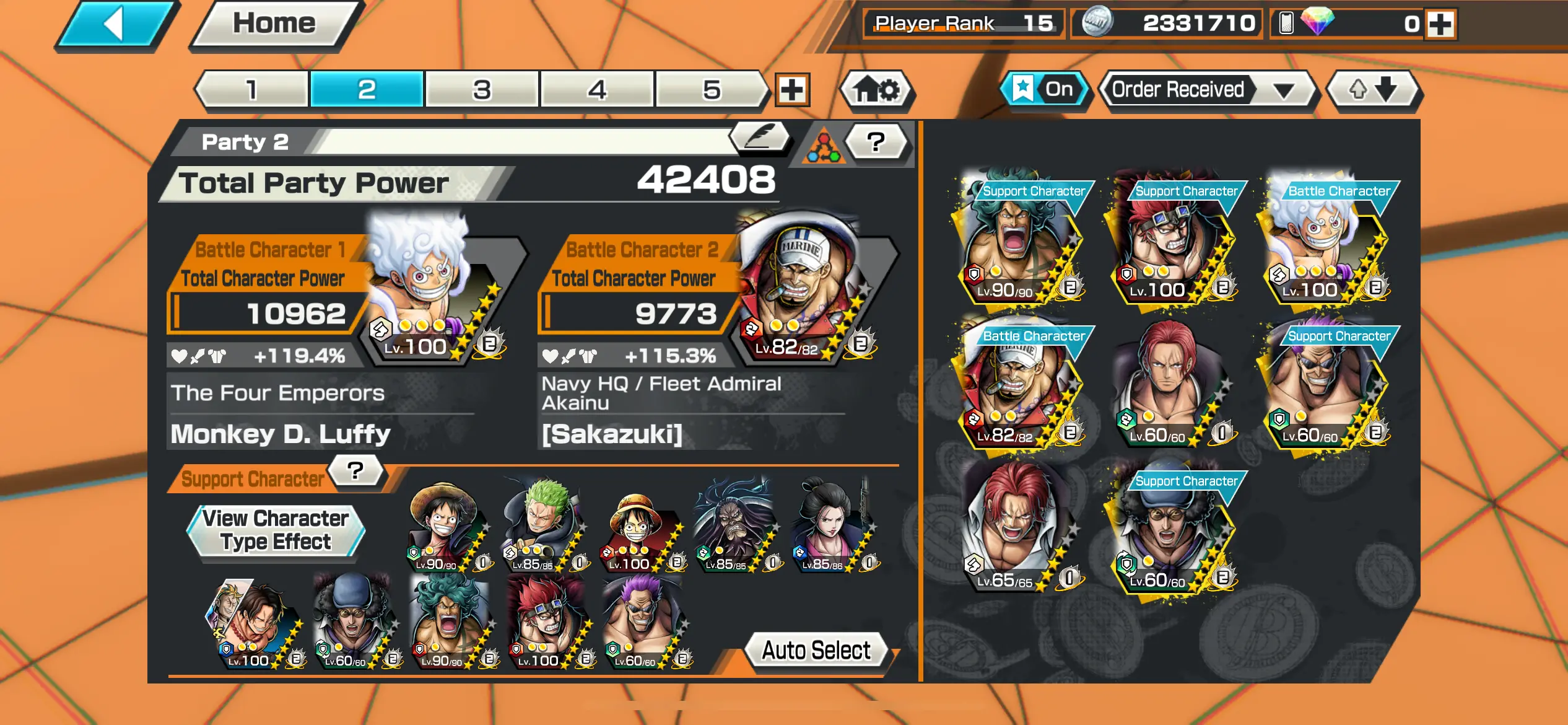The height and width of the screenshot is (725, 1568).
Task: Click the Order Received dropdown arrow
Action: 1283,91
